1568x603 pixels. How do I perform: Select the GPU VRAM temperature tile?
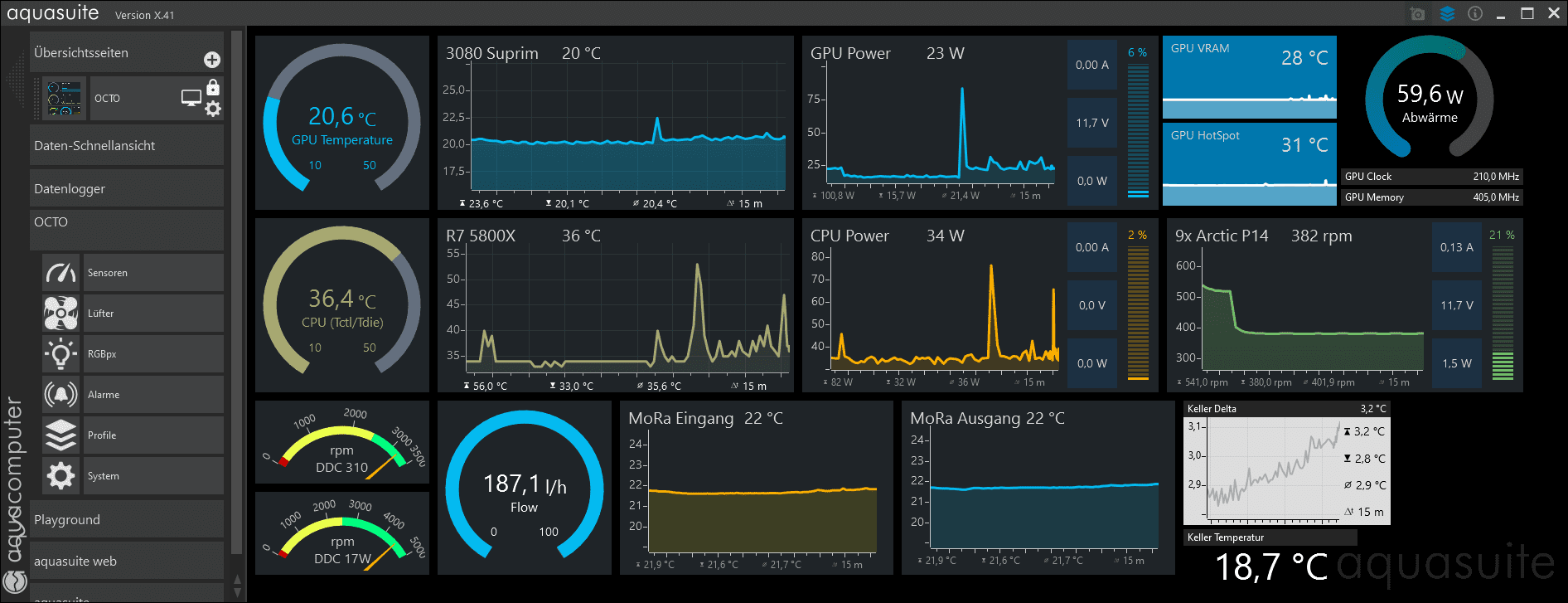1250,77
